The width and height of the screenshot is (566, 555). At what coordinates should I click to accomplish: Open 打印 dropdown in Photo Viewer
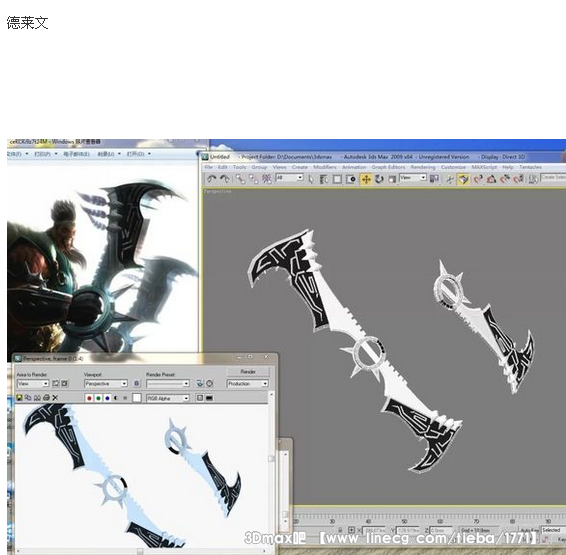(45, 154)
